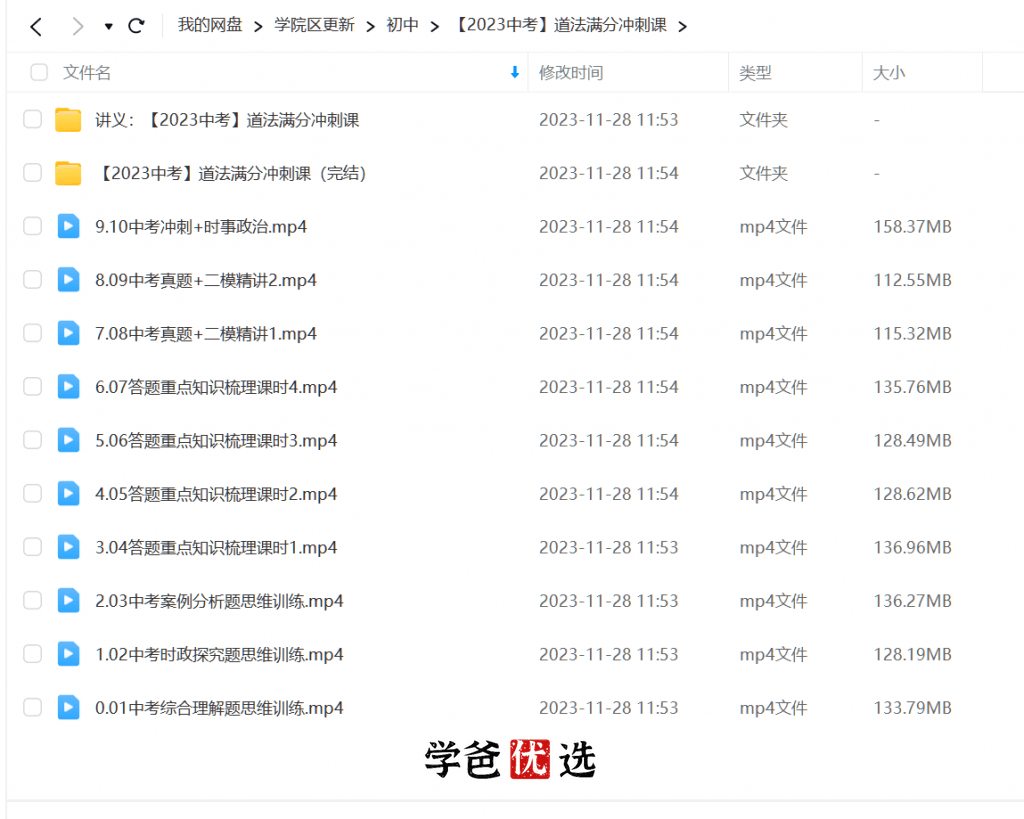This screenshot has height=819, width=1024.
Task: Tick the select-all checkbox in header
Action: [x=39, y=72]
